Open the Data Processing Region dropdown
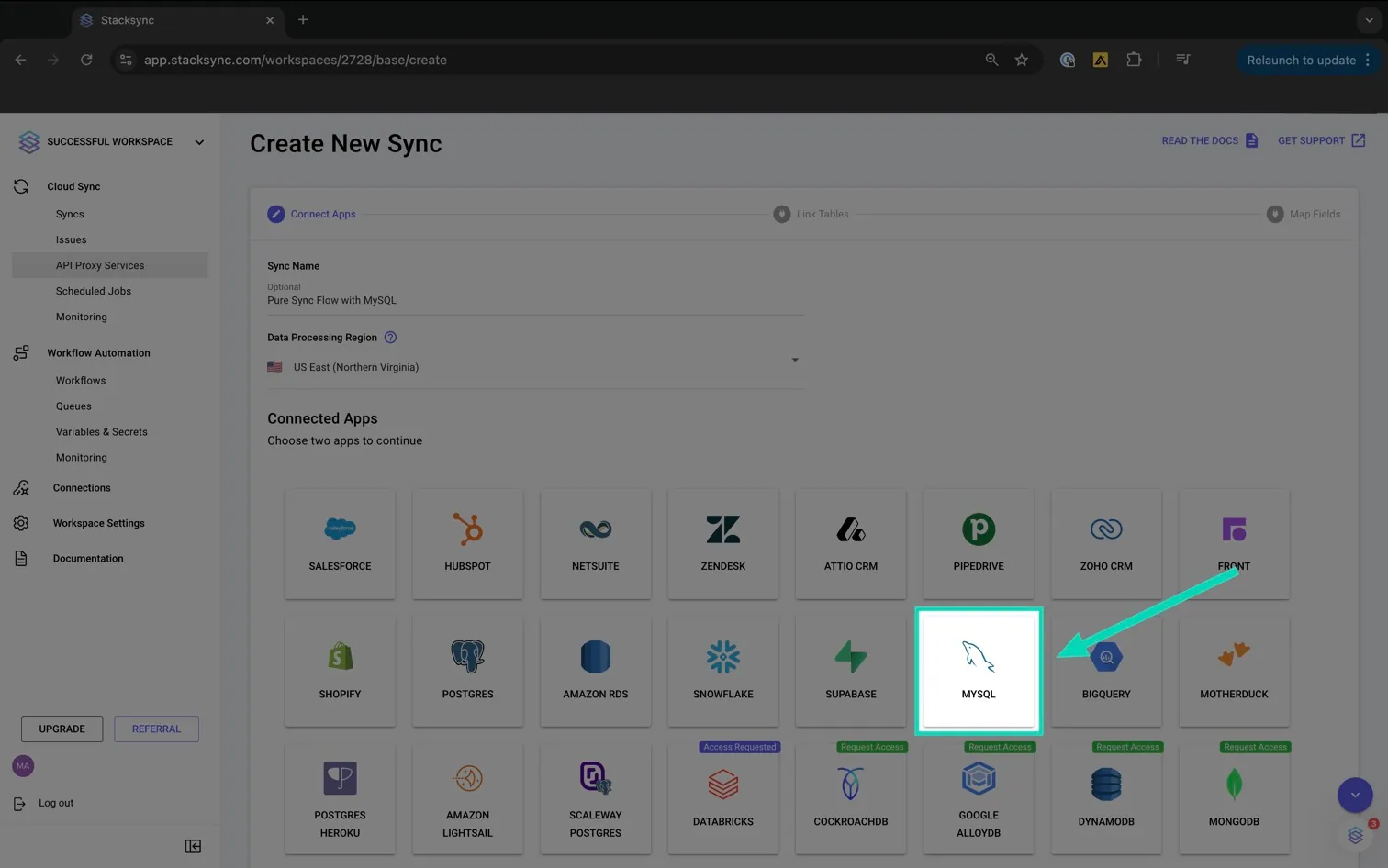This screenshot has height=868, width=1388. (535, 367)
